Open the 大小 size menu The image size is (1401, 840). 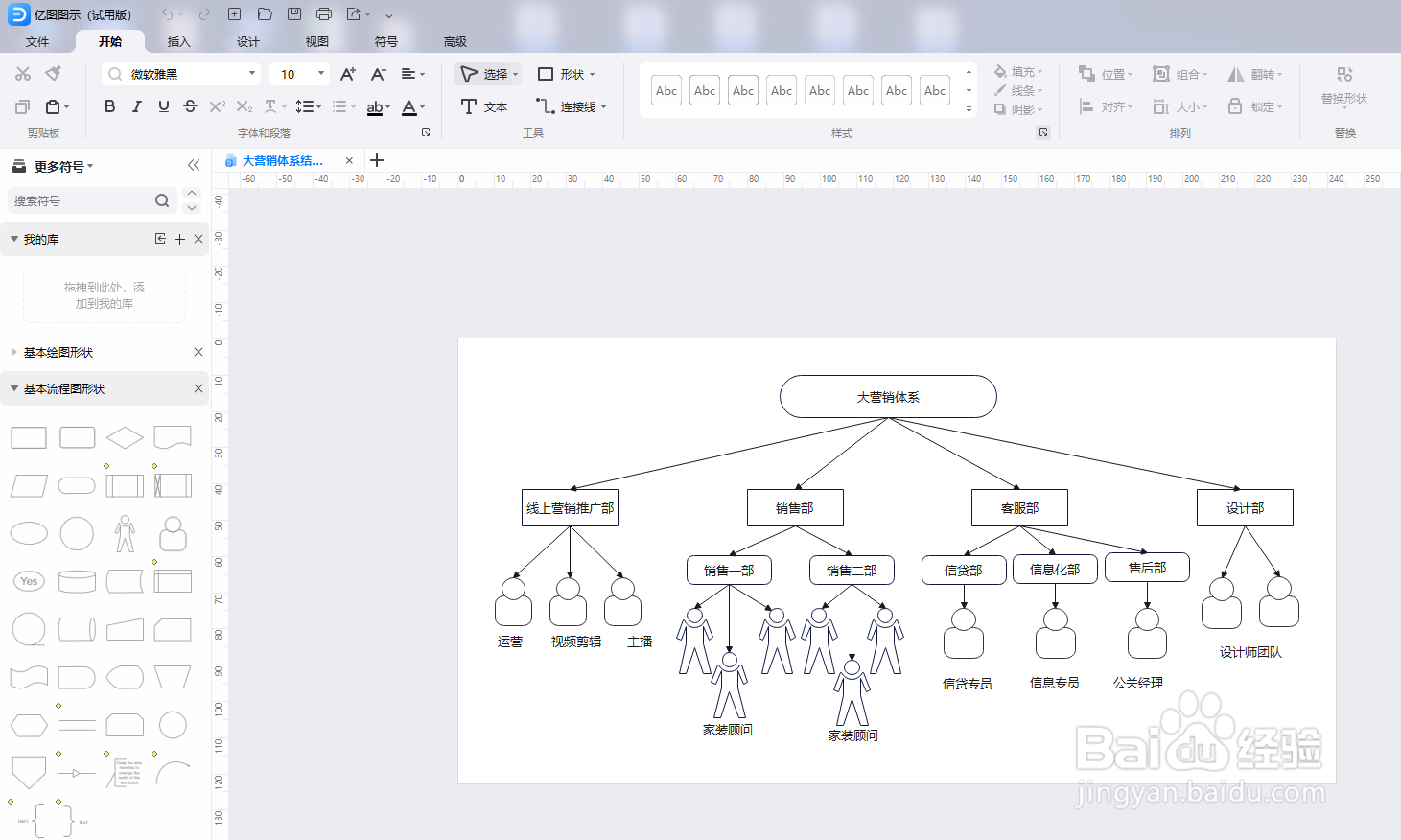point(1180,106)
